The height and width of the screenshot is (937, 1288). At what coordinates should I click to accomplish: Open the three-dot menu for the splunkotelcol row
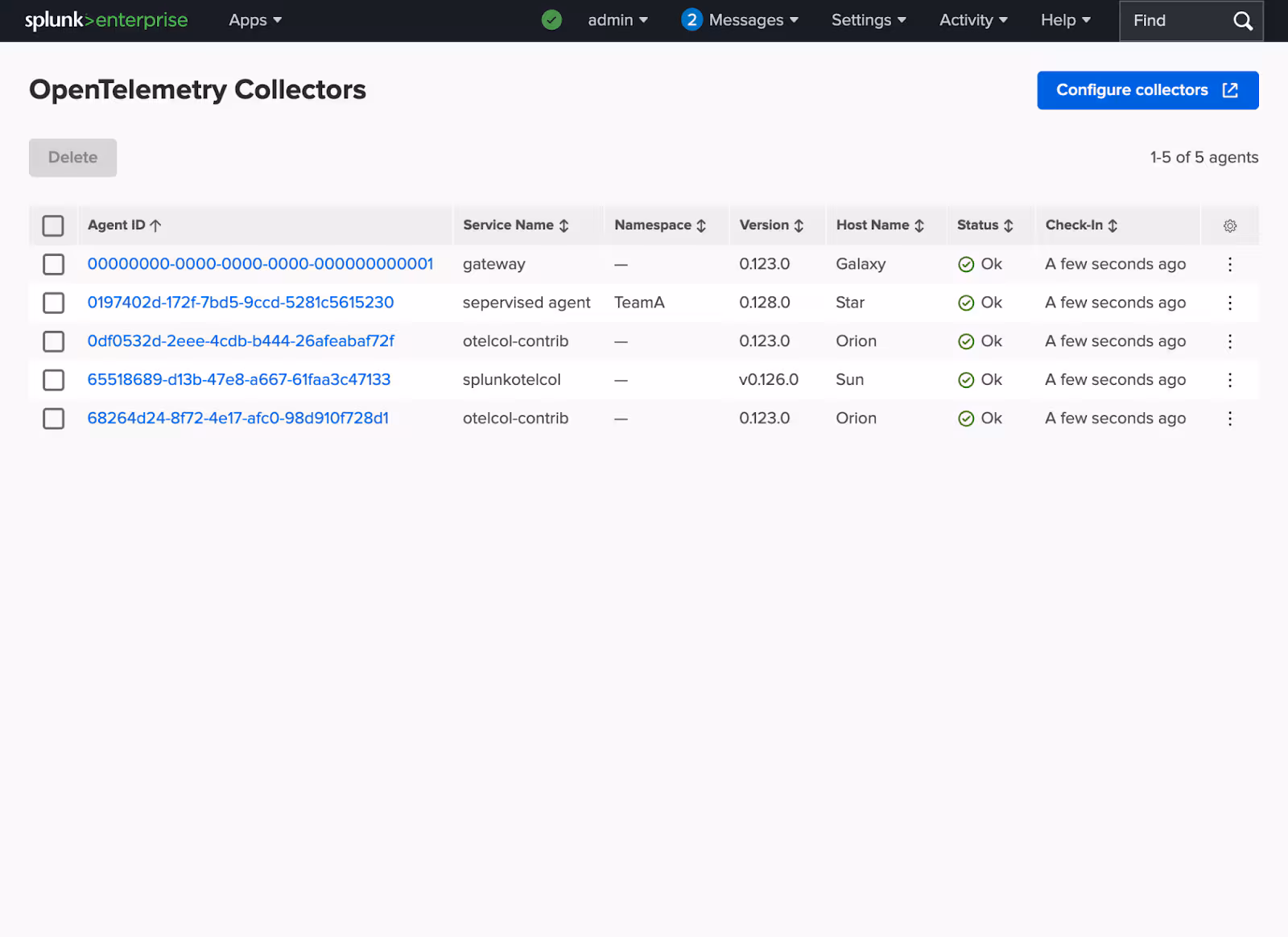(1229, 380)
